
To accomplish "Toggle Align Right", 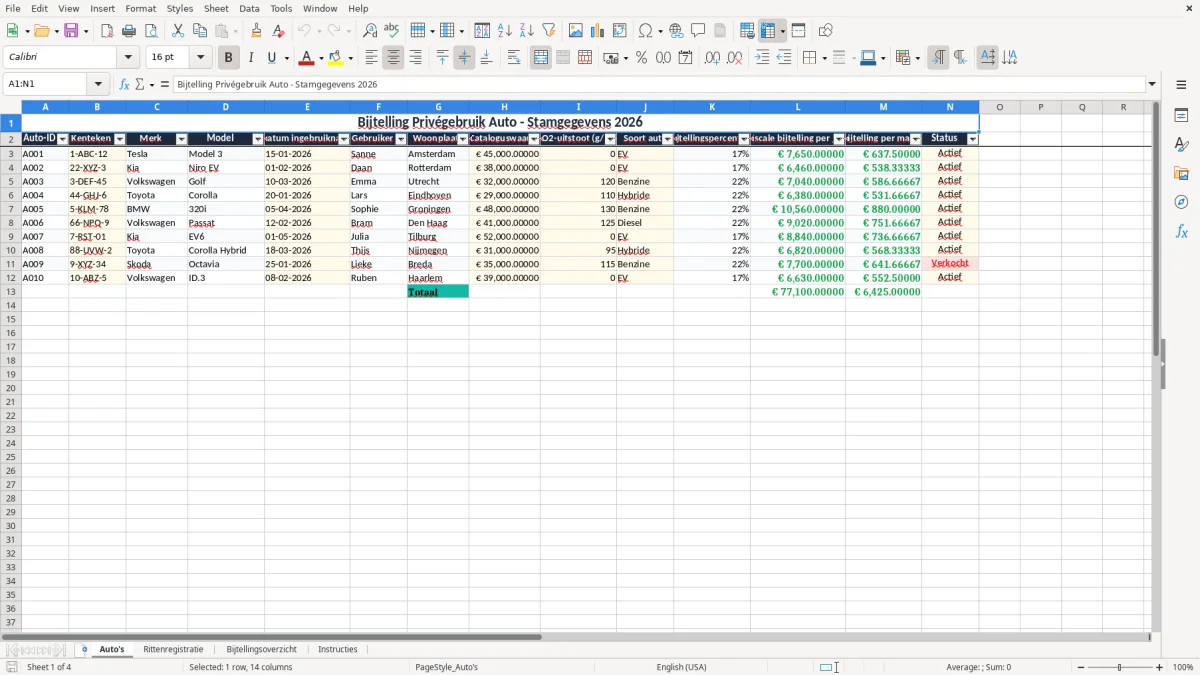I will pyautogui.click(x=415, y=58).
